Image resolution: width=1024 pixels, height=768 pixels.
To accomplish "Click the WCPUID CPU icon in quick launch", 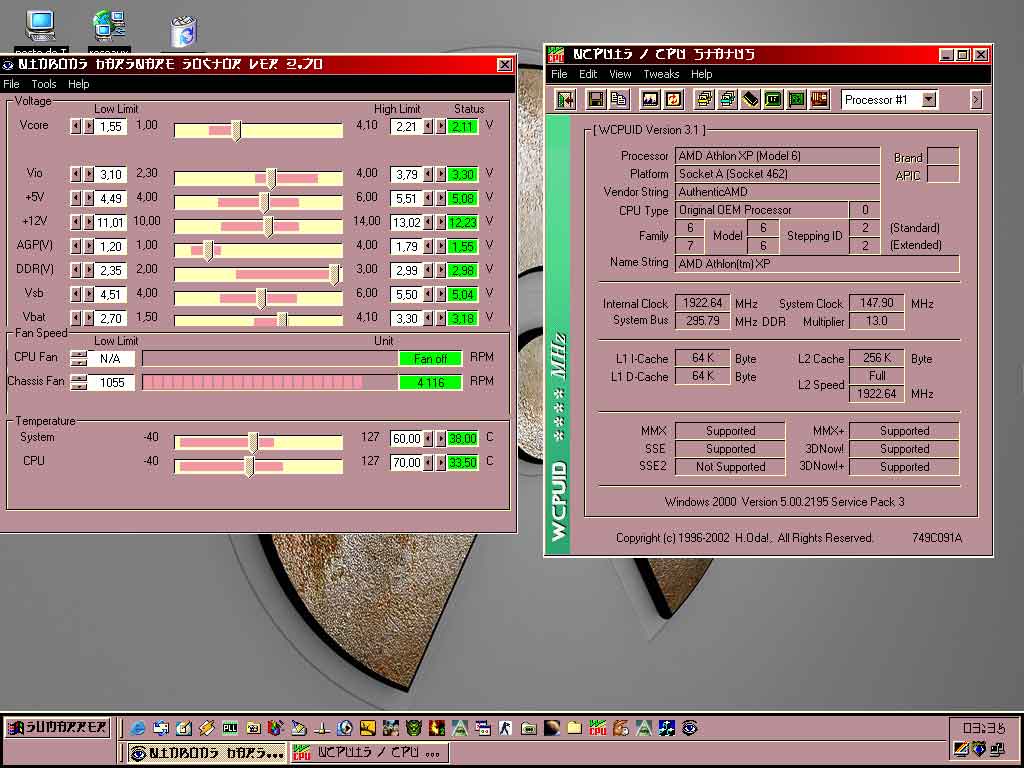I will tap(598, 728).
